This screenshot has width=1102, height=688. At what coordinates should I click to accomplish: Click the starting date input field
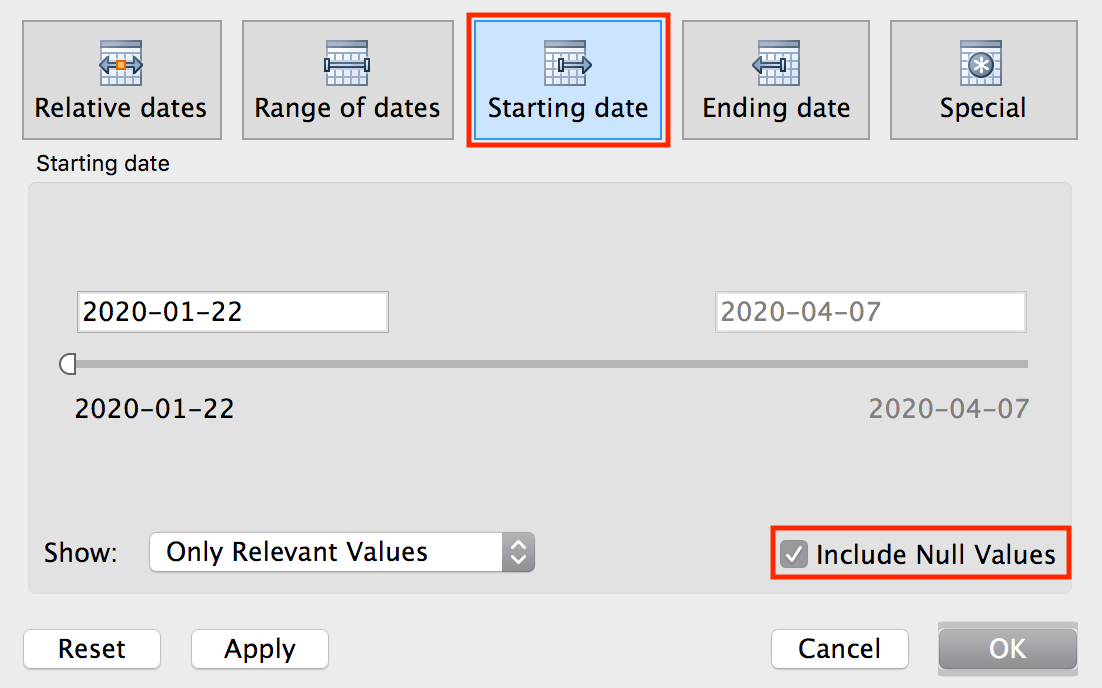coord(232,311)
